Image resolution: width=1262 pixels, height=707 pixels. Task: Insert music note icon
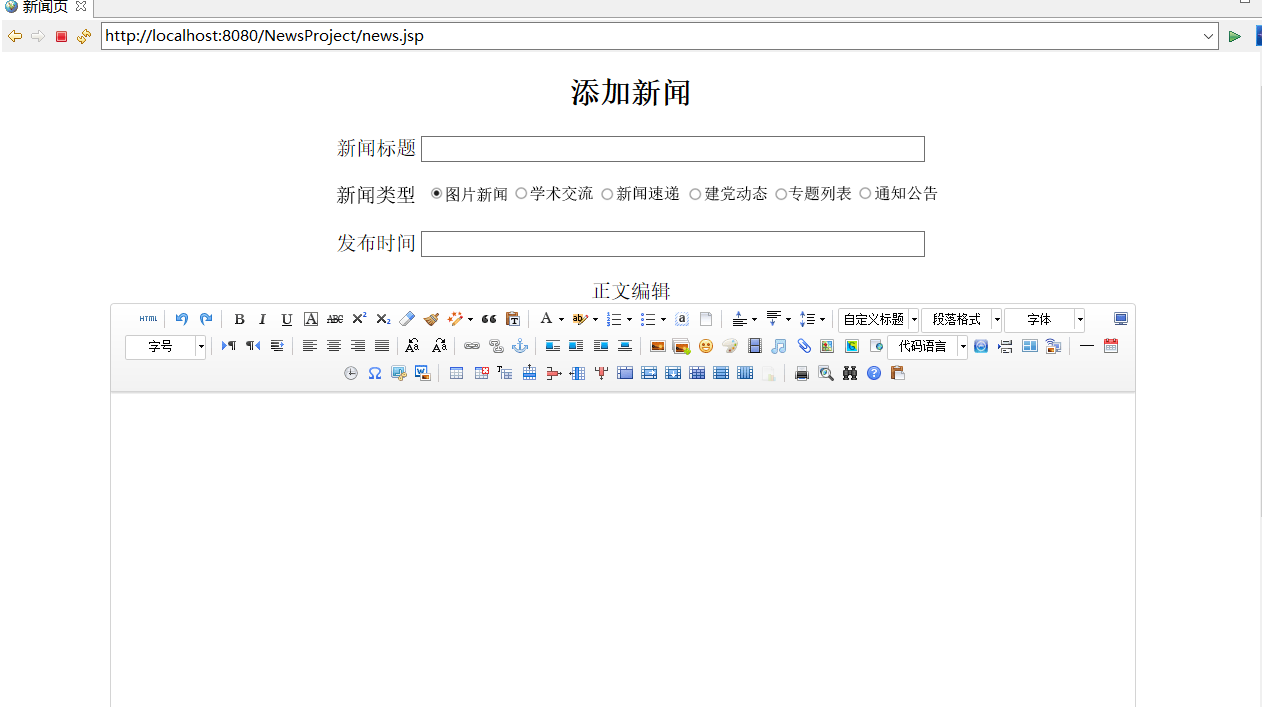coord(779,346)
